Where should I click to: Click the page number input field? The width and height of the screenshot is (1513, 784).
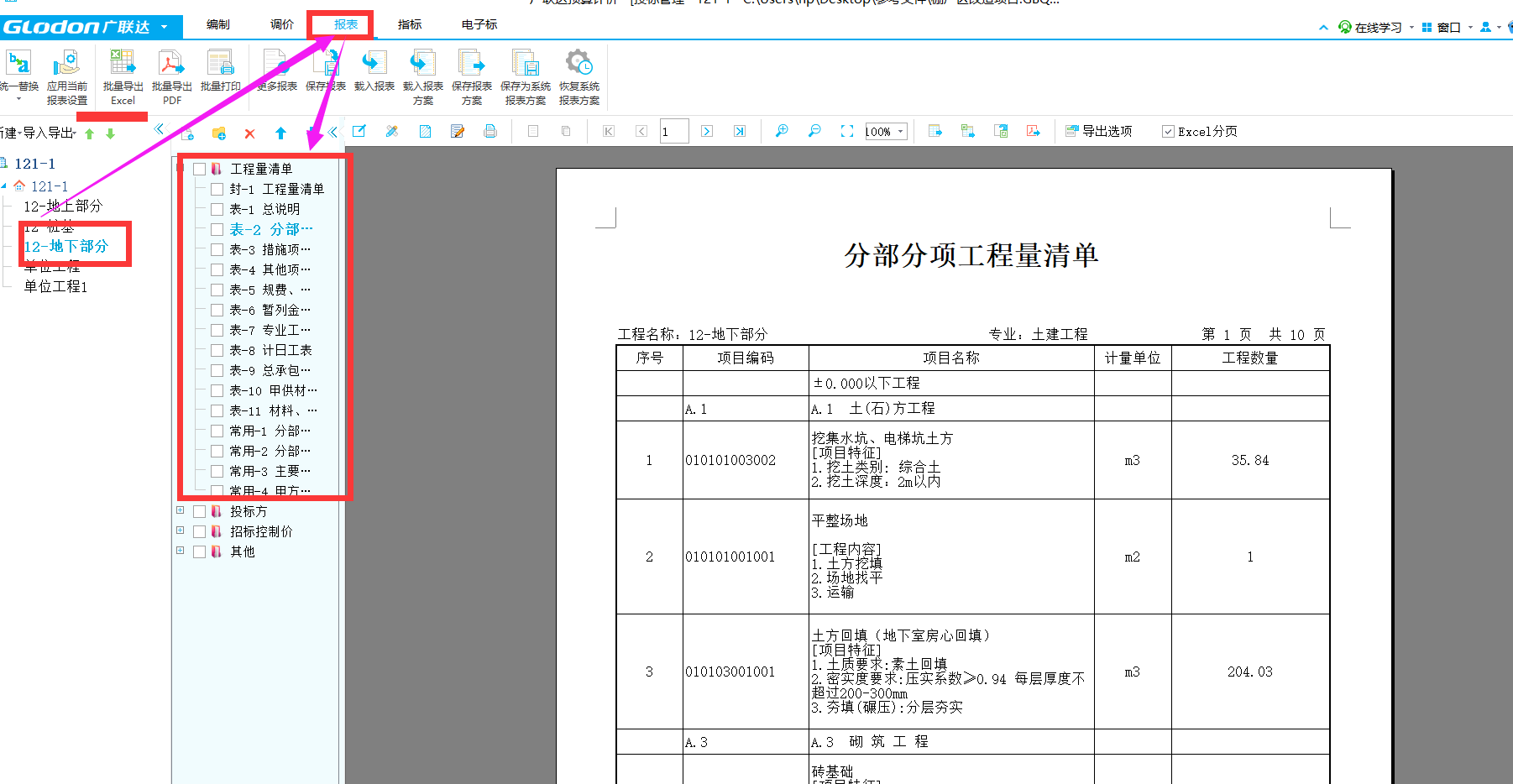click(x=674, y=131)
